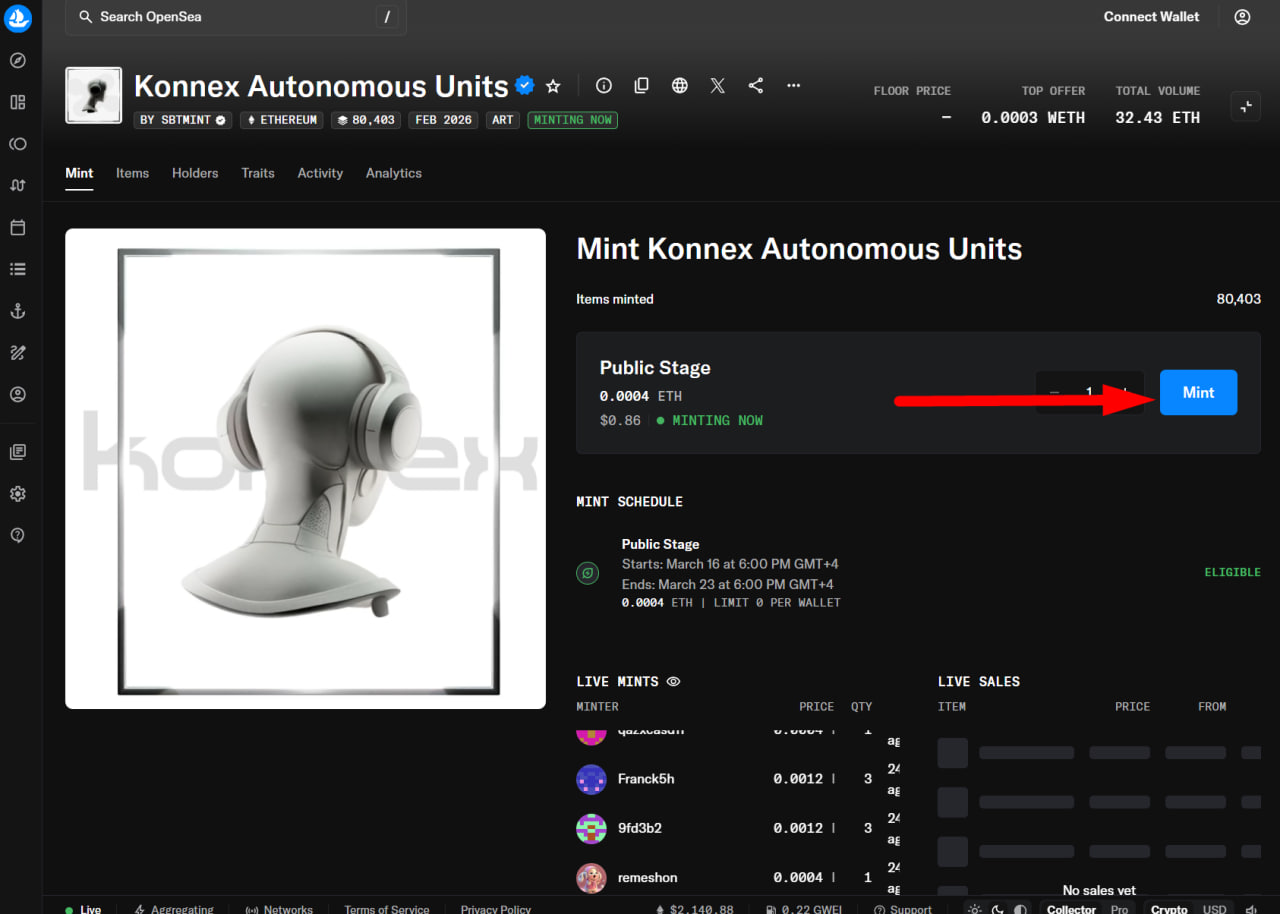Screen dimensions: 1280x914
Task: Open minter Franck5h profile
Action: [646, 779]
